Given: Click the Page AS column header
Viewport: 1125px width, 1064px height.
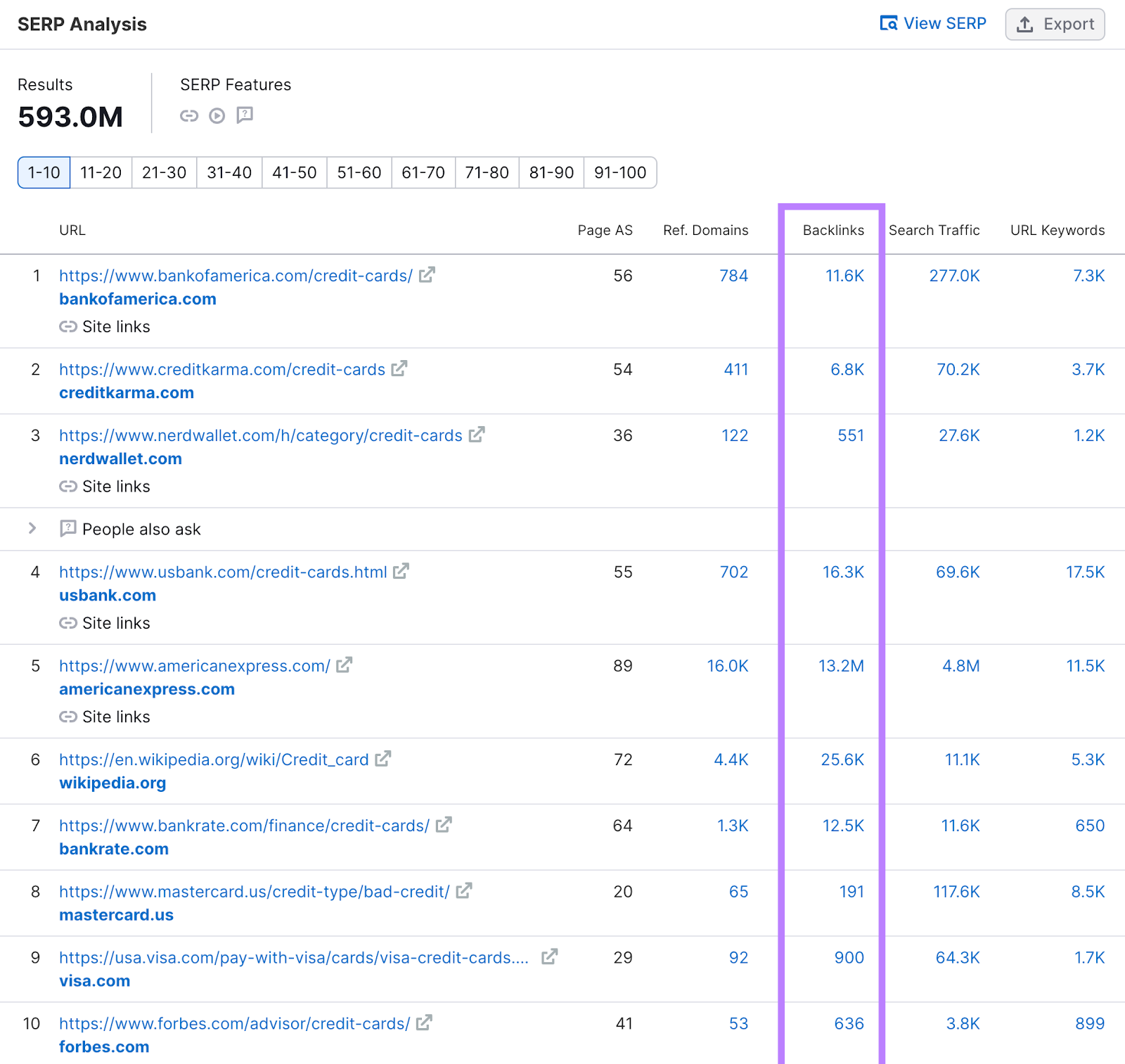Looking at the screenshot, I should click(x=605, y=230).
